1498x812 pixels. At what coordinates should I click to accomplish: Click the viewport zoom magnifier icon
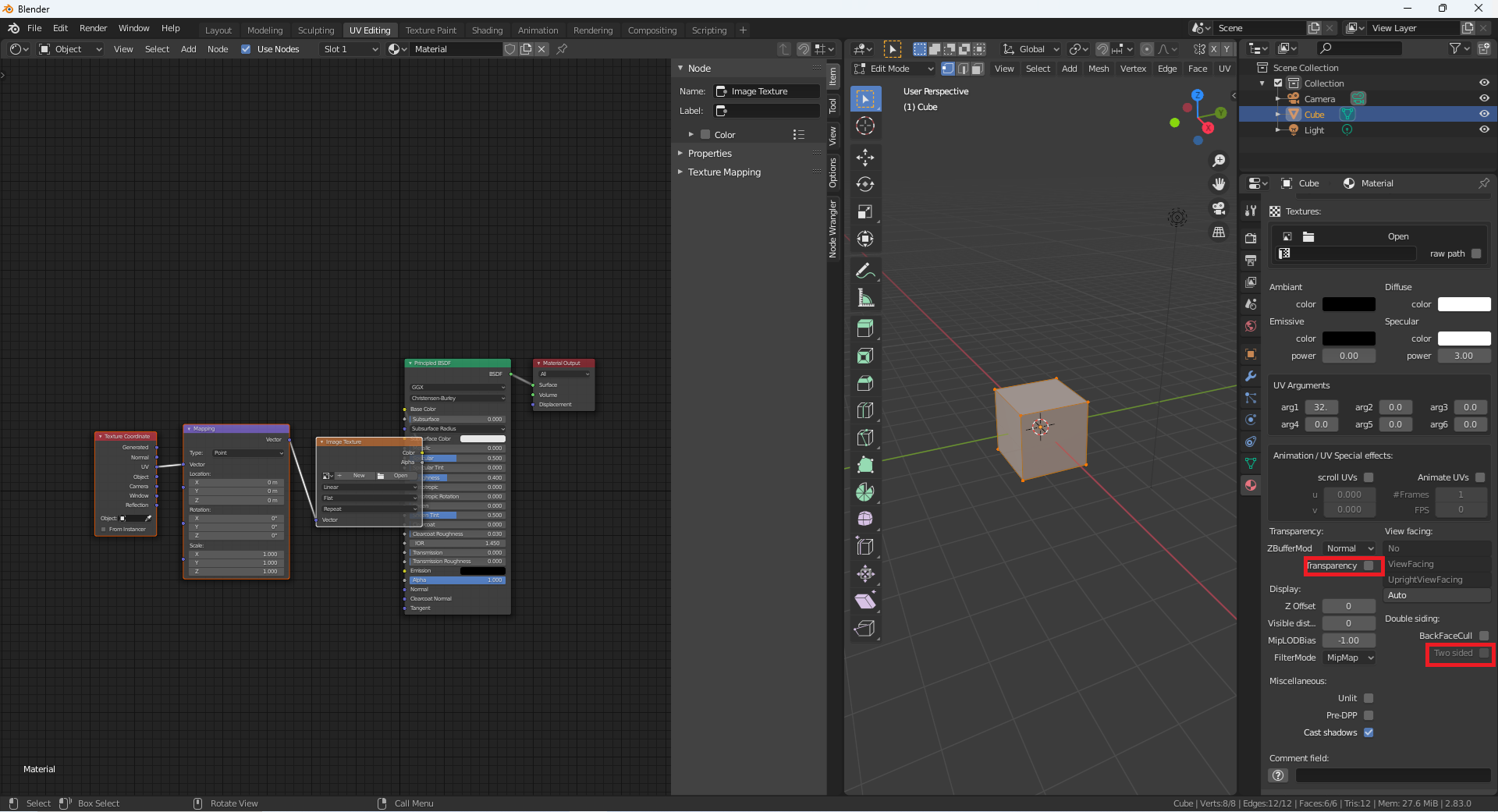click(x=1218, y=161)
